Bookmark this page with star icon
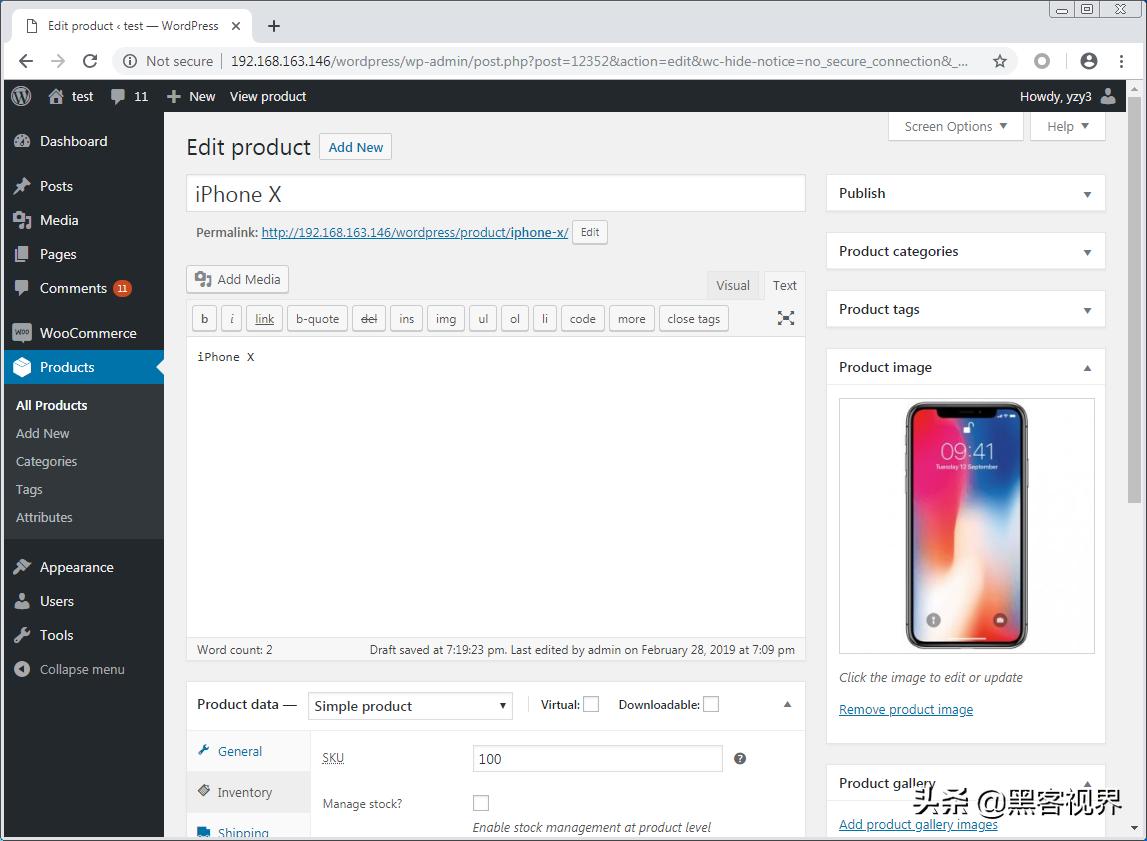The image size is (1147, 841). [999, 61]
